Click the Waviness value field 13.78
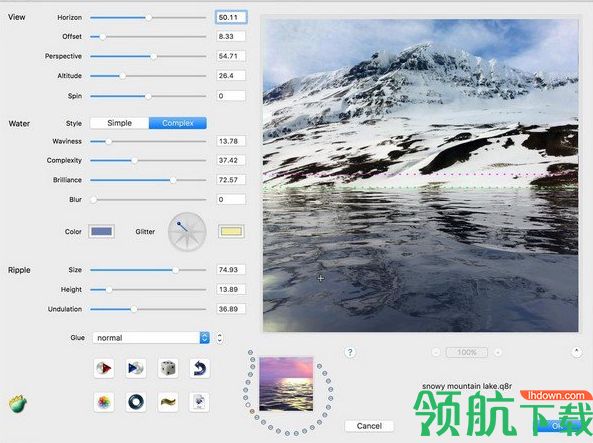The image size is (593, 443). [231, 141]
